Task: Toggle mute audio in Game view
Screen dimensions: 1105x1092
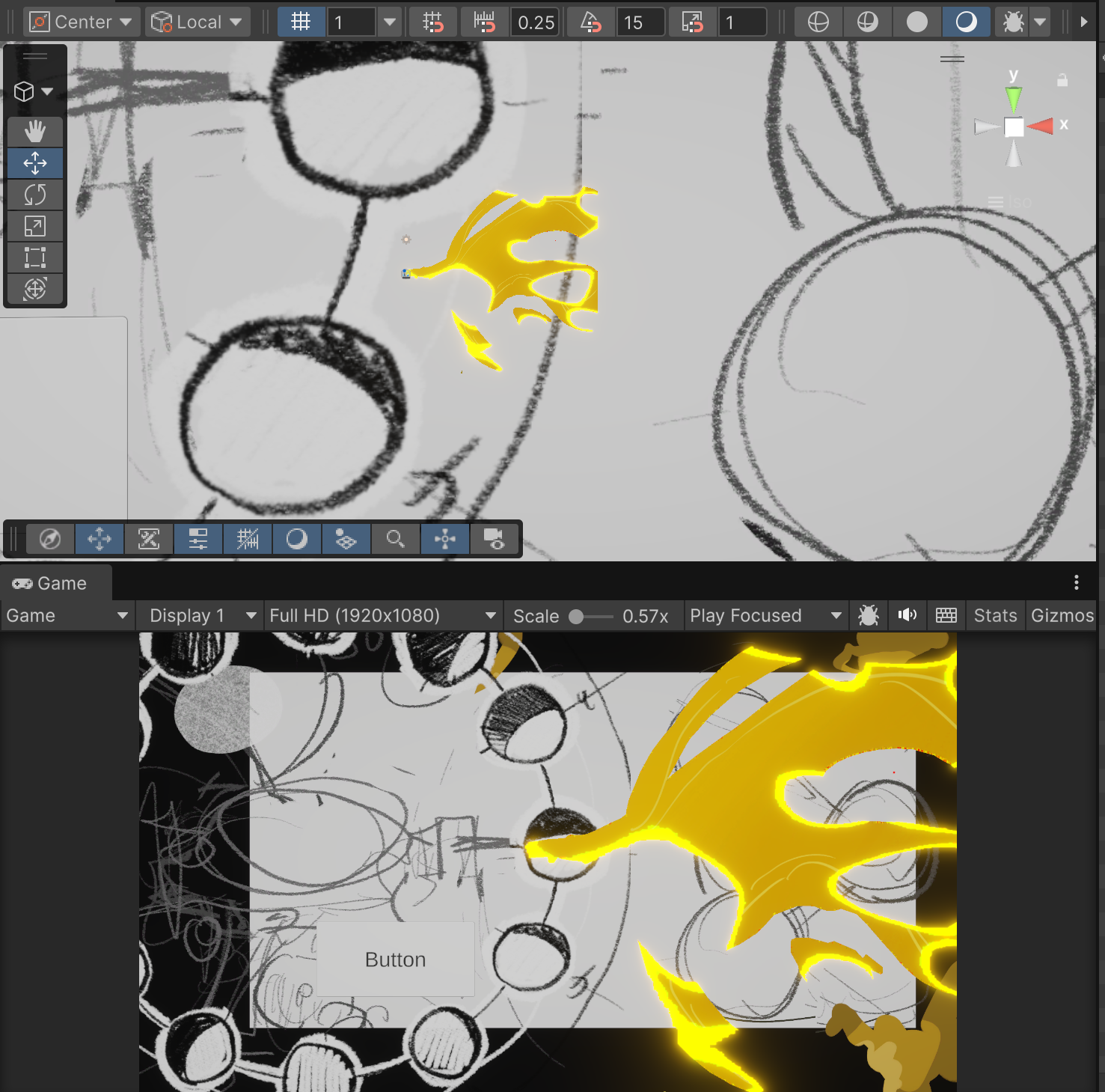Action: click(x=907, y=616)
